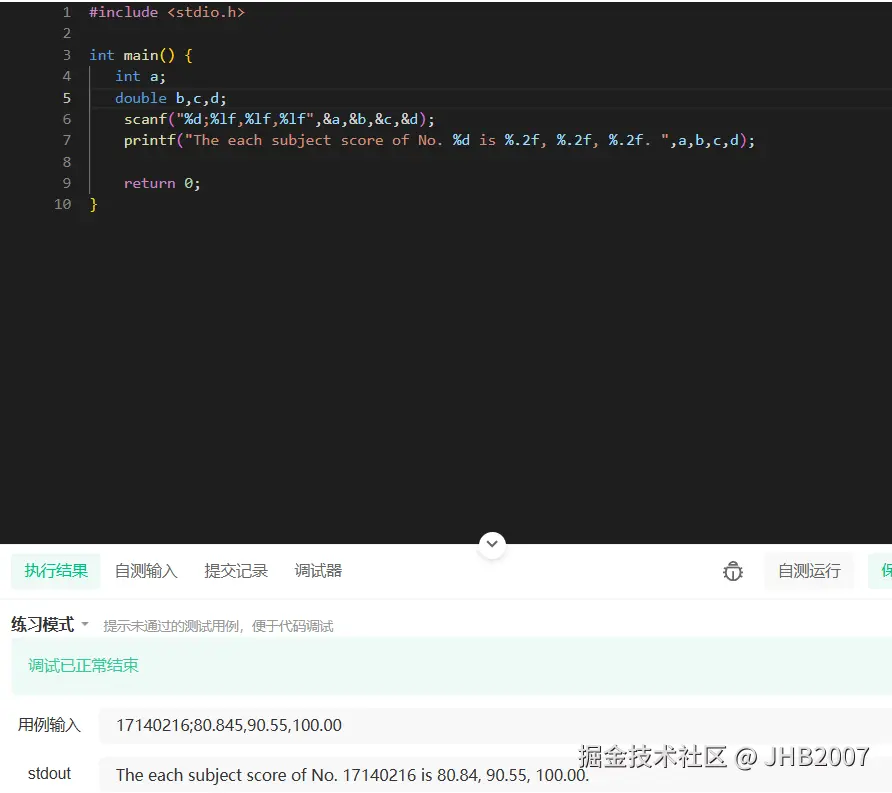
Task: Click line number 1 in the gutter
Action: tap(66, 12)
